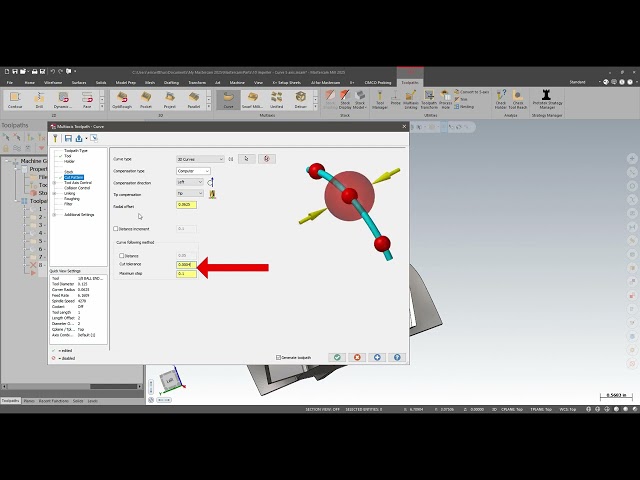The image size is (640, 480).
Task: Choose the Drill toolpath icon
Action: [x=39, y=100]
